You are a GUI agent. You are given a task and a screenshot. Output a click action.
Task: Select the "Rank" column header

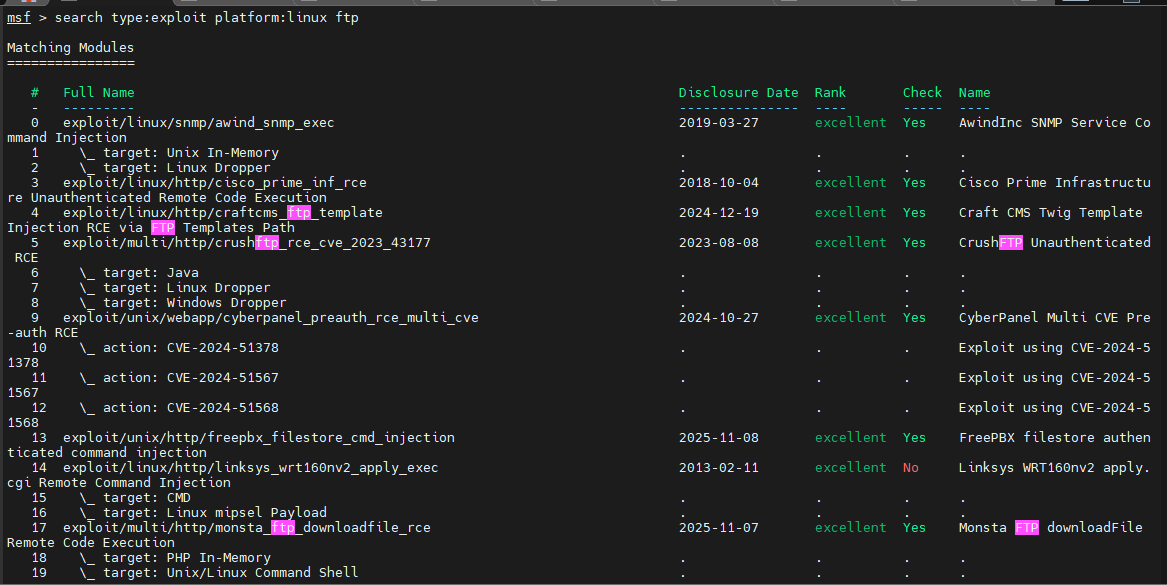[x=830, y=93]
